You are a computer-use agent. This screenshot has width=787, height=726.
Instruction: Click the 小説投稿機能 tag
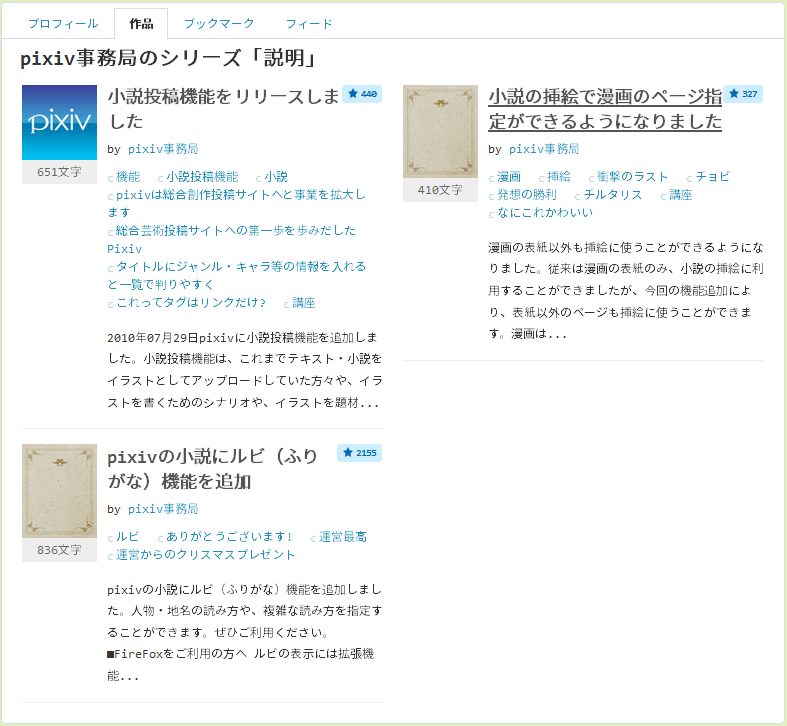tap(202, 177)
